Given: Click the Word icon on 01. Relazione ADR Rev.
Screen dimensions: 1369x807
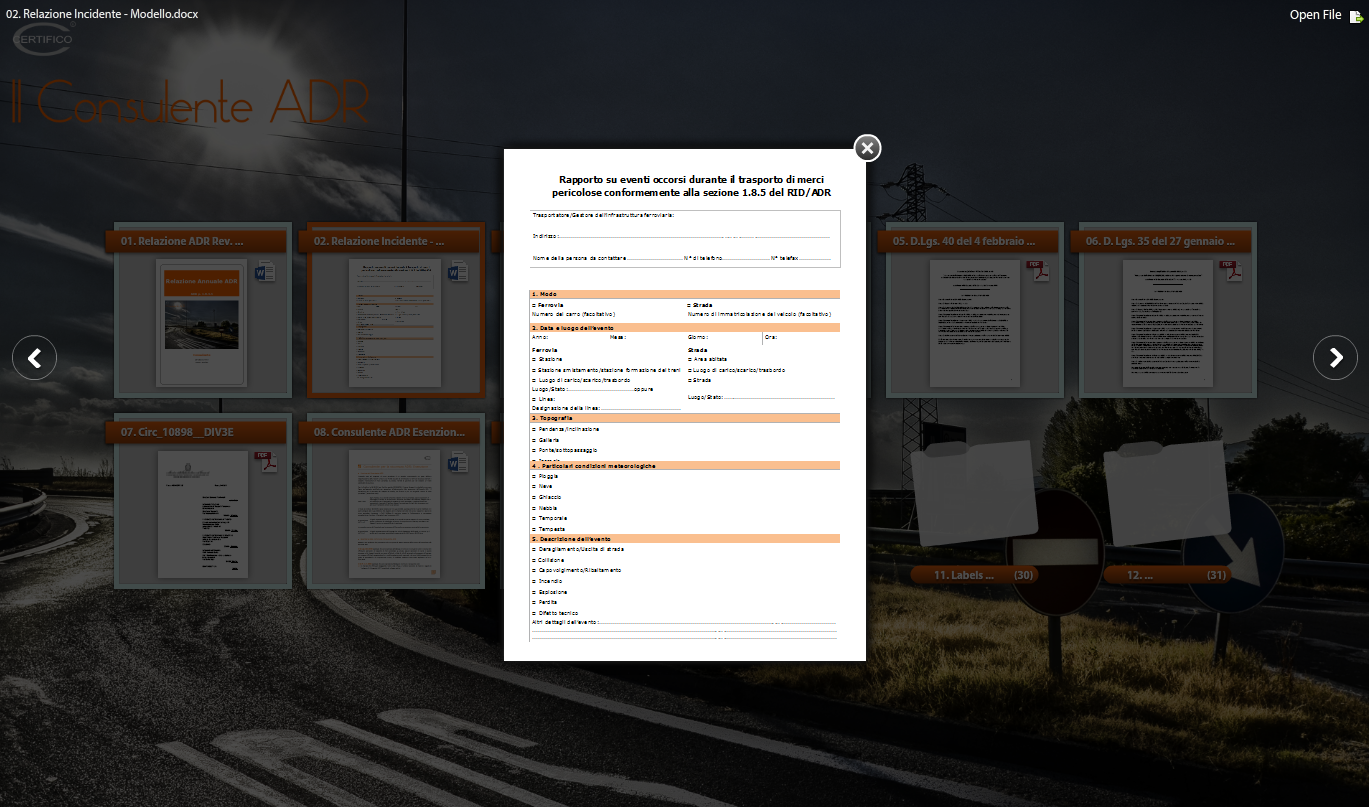Looking at the screenshot, I should click(265, 272).
